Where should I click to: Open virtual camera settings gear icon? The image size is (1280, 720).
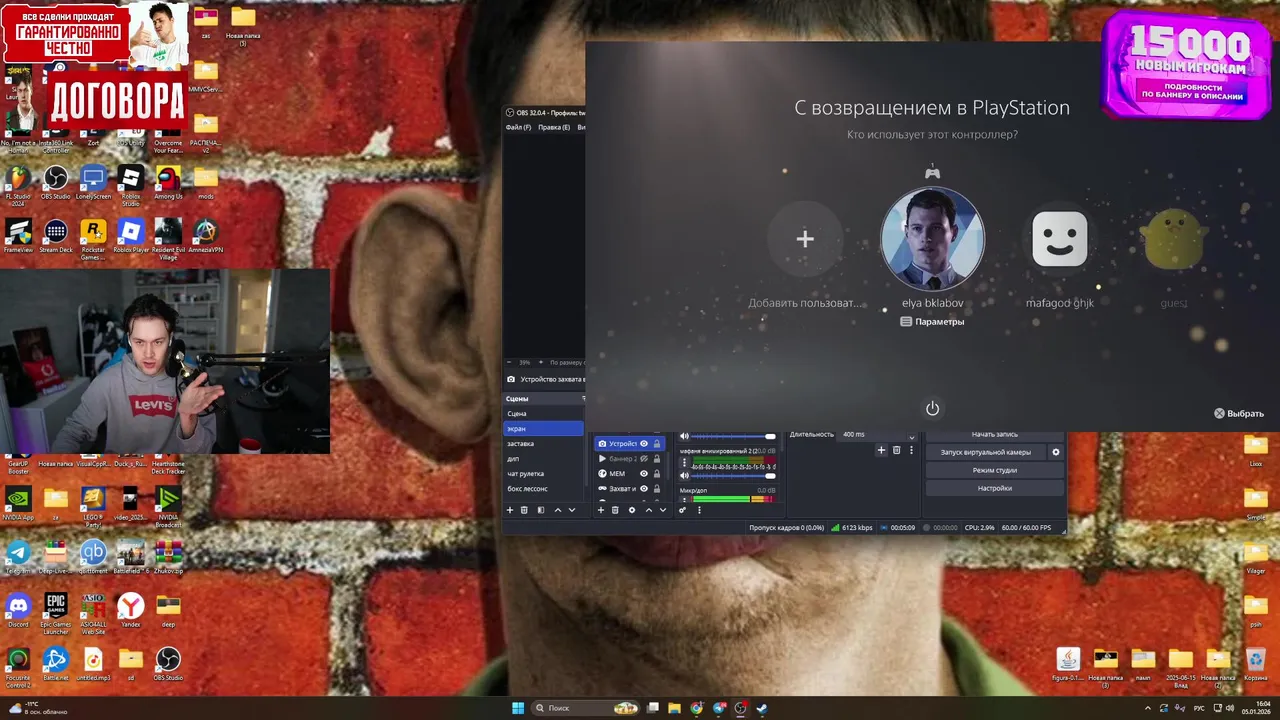click(x=1055, y=452)
